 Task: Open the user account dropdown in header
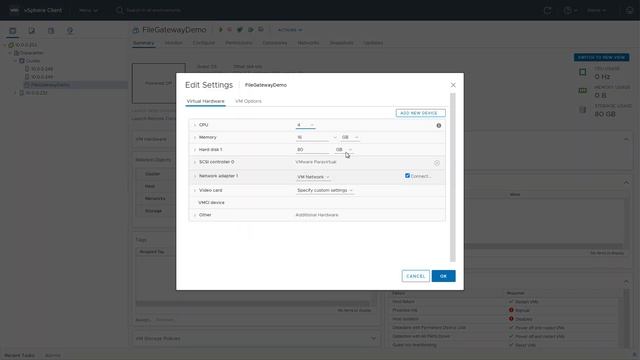[x=597, y=11]
